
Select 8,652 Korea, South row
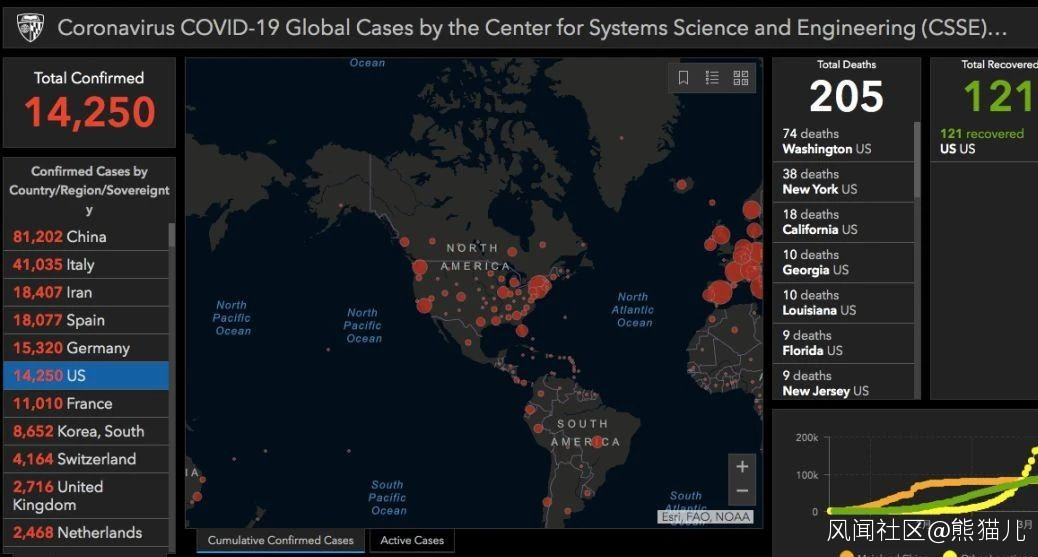(x=86, y=431)
